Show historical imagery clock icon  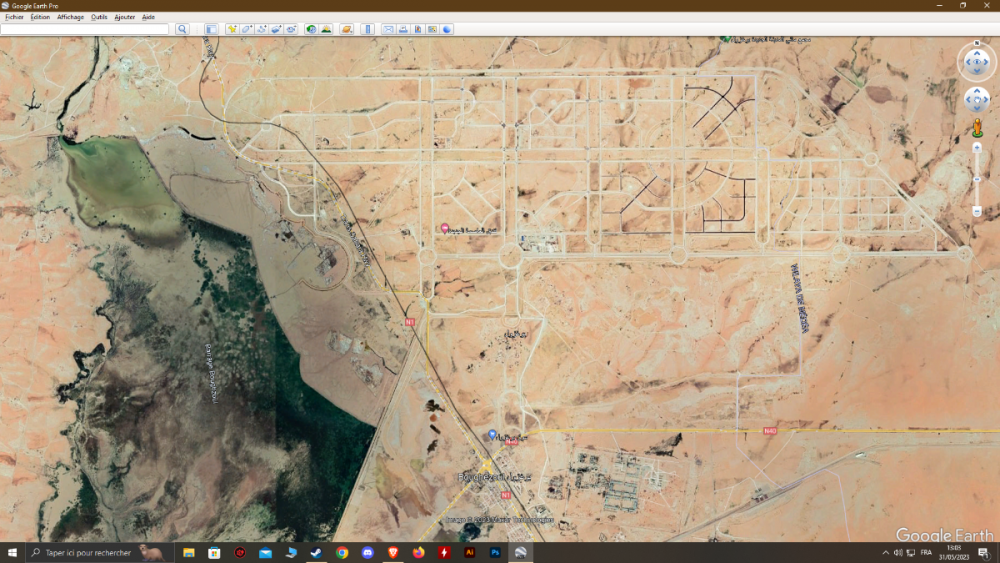[x=311, y=29]
